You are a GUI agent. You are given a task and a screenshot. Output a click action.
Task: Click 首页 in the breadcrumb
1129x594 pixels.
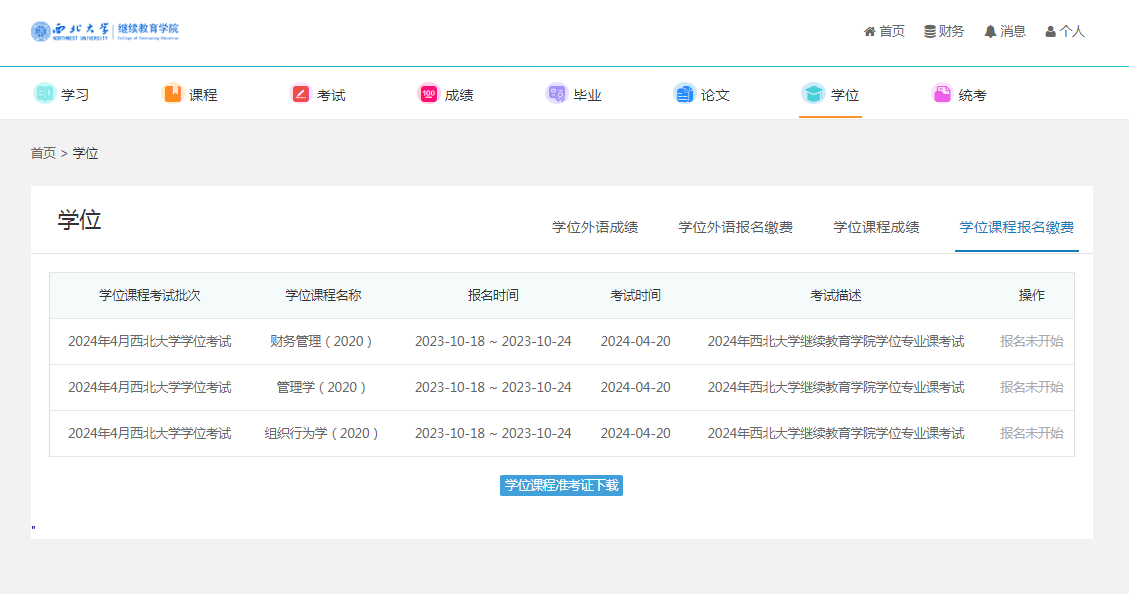click(x=43, y=153)
